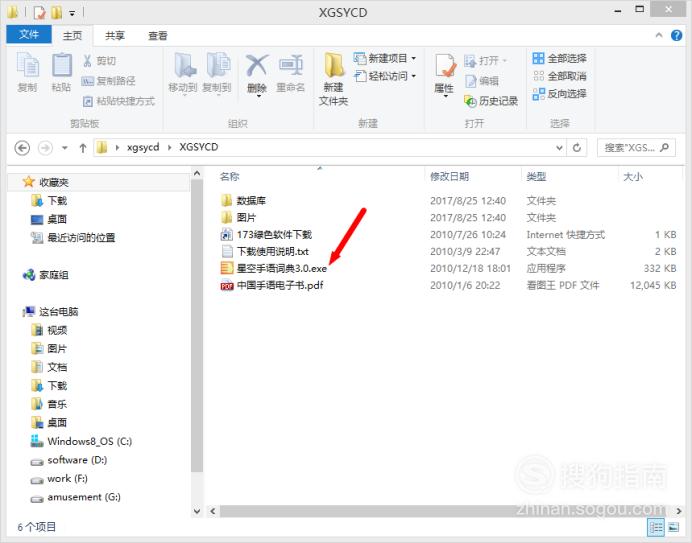Expand This PC (这台电脑) node
The image size is (692, 543).
coord(58,312)
